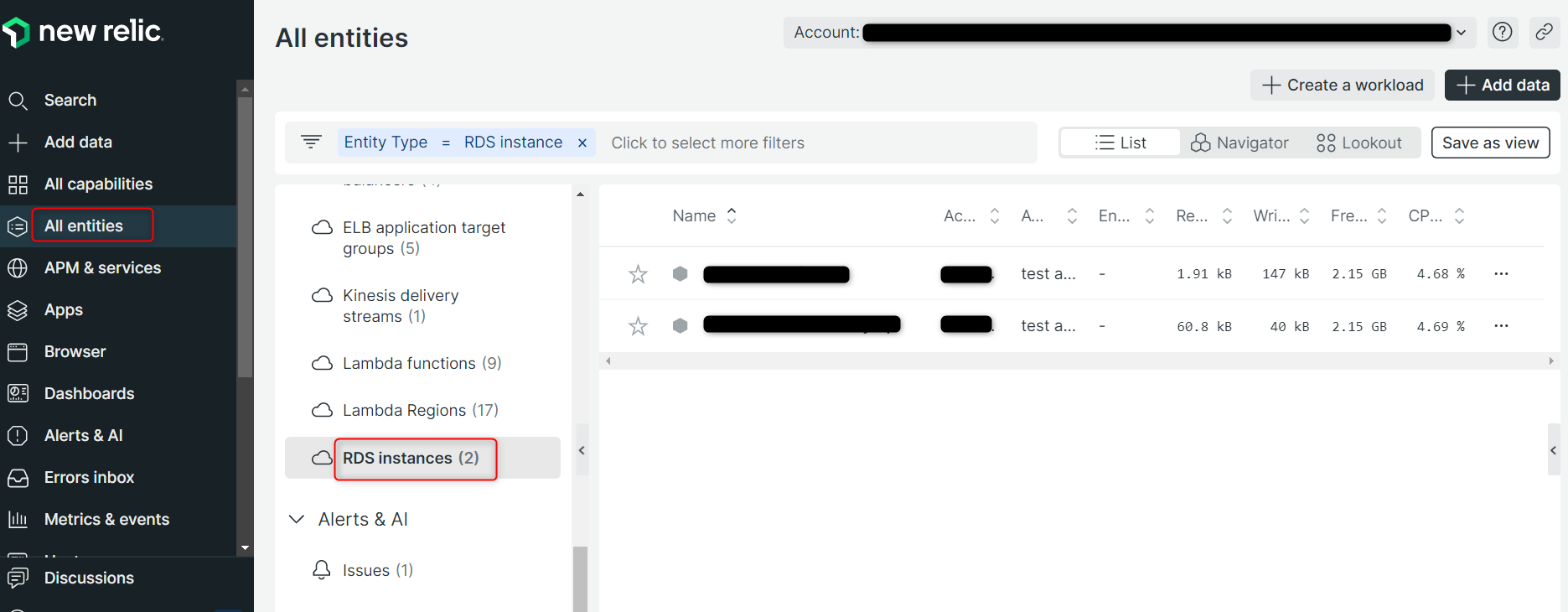Sort by CP... column

[x=1437, y=216]
